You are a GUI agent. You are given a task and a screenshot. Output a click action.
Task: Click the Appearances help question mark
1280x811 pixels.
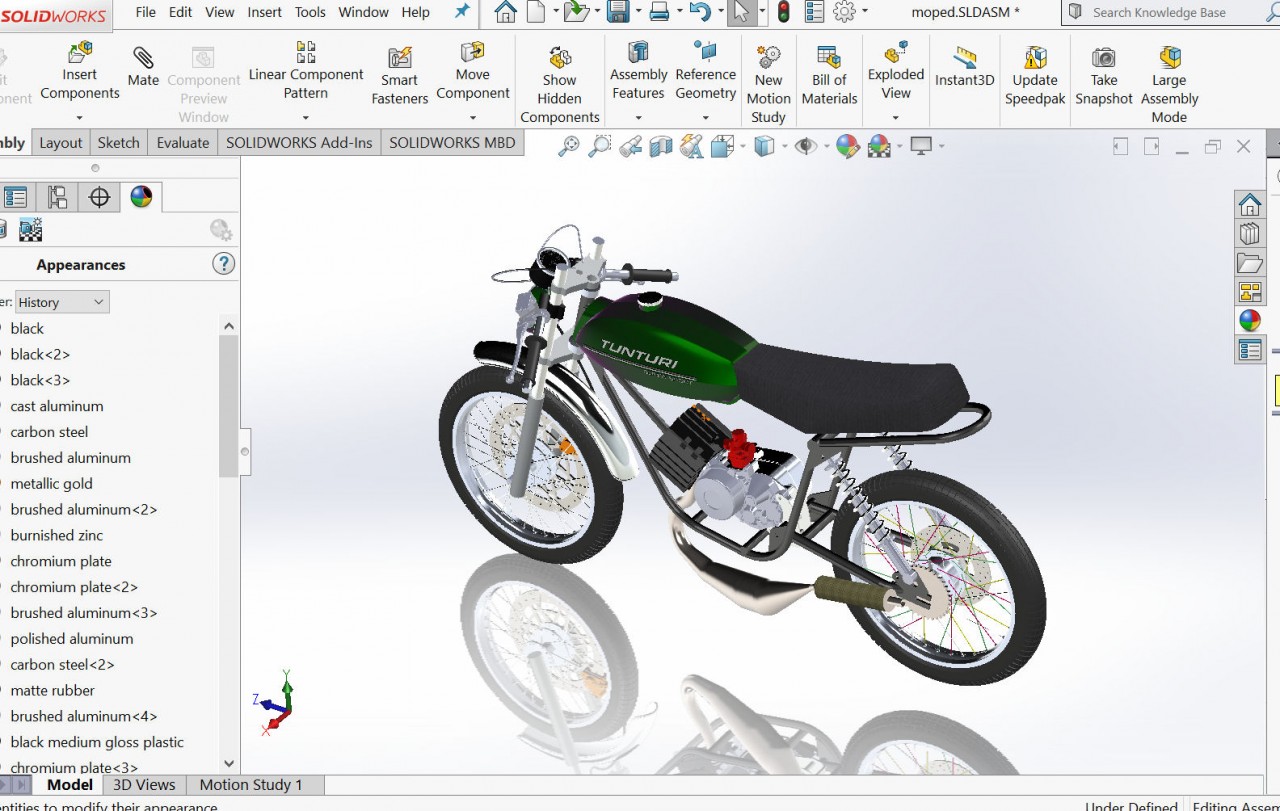coord(223,264)
